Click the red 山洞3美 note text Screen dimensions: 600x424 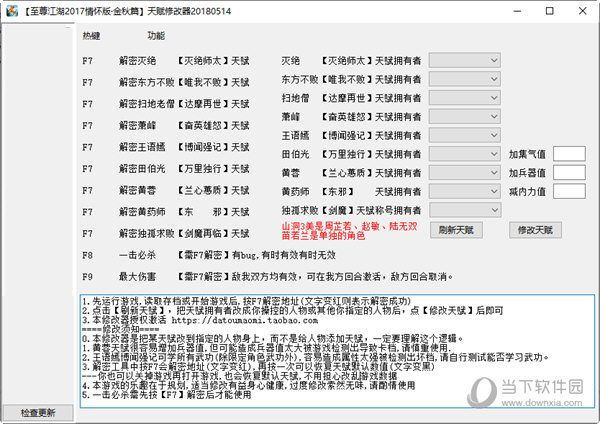point(349,226)
